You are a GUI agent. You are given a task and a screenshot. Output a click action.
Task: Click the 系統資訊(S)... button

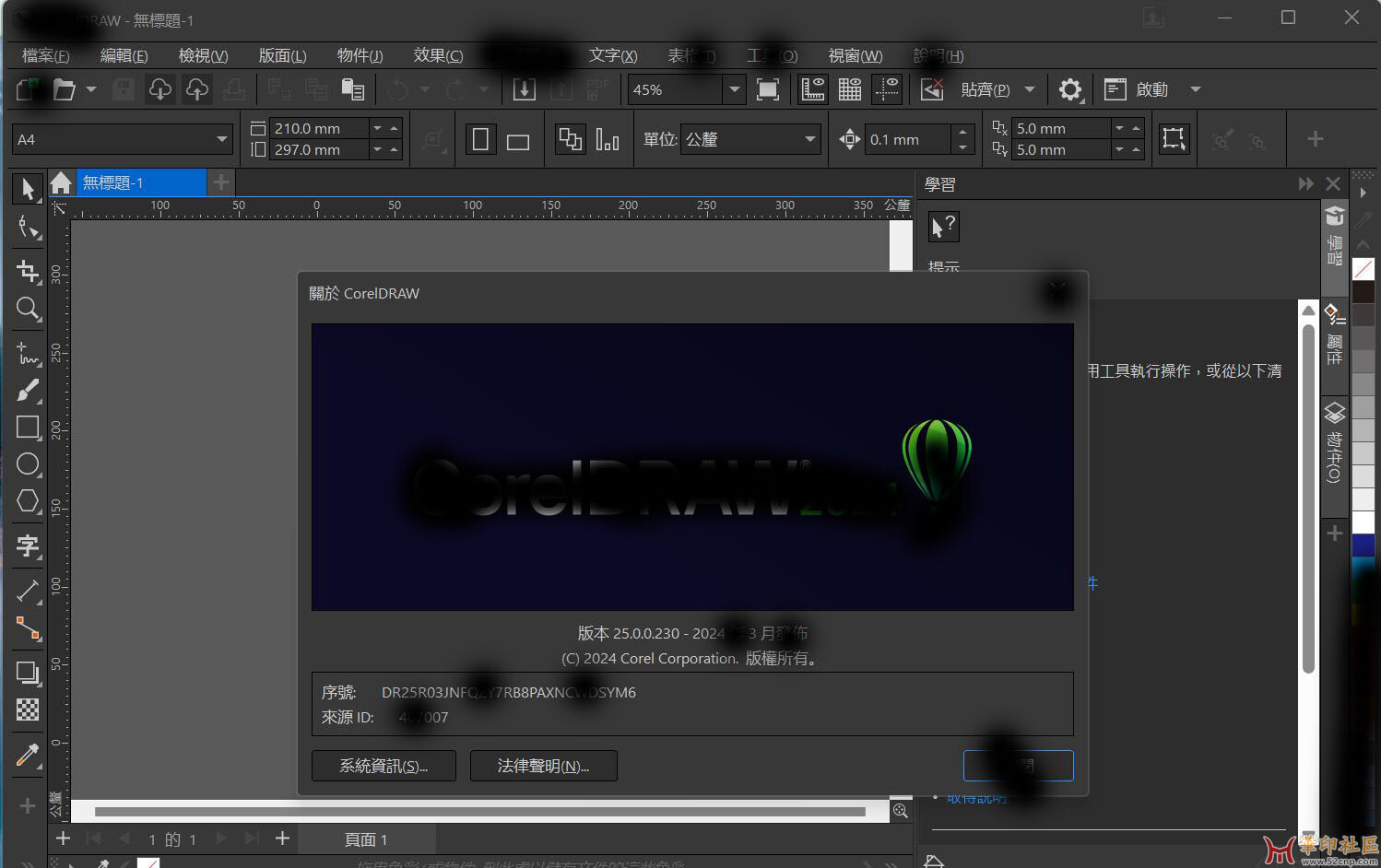coord(384,766)
